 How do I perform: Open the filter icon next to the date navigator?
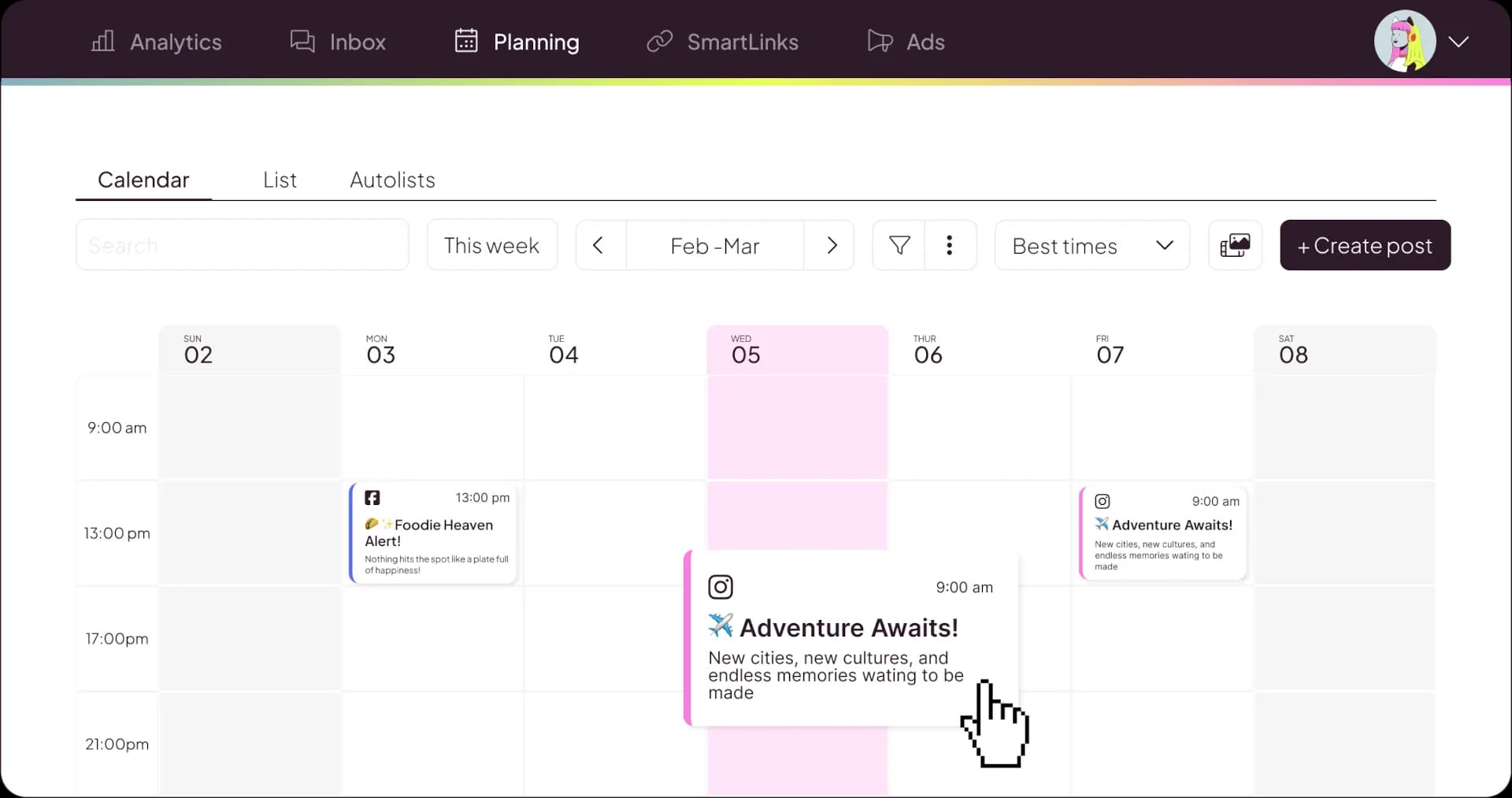point(898,245)
